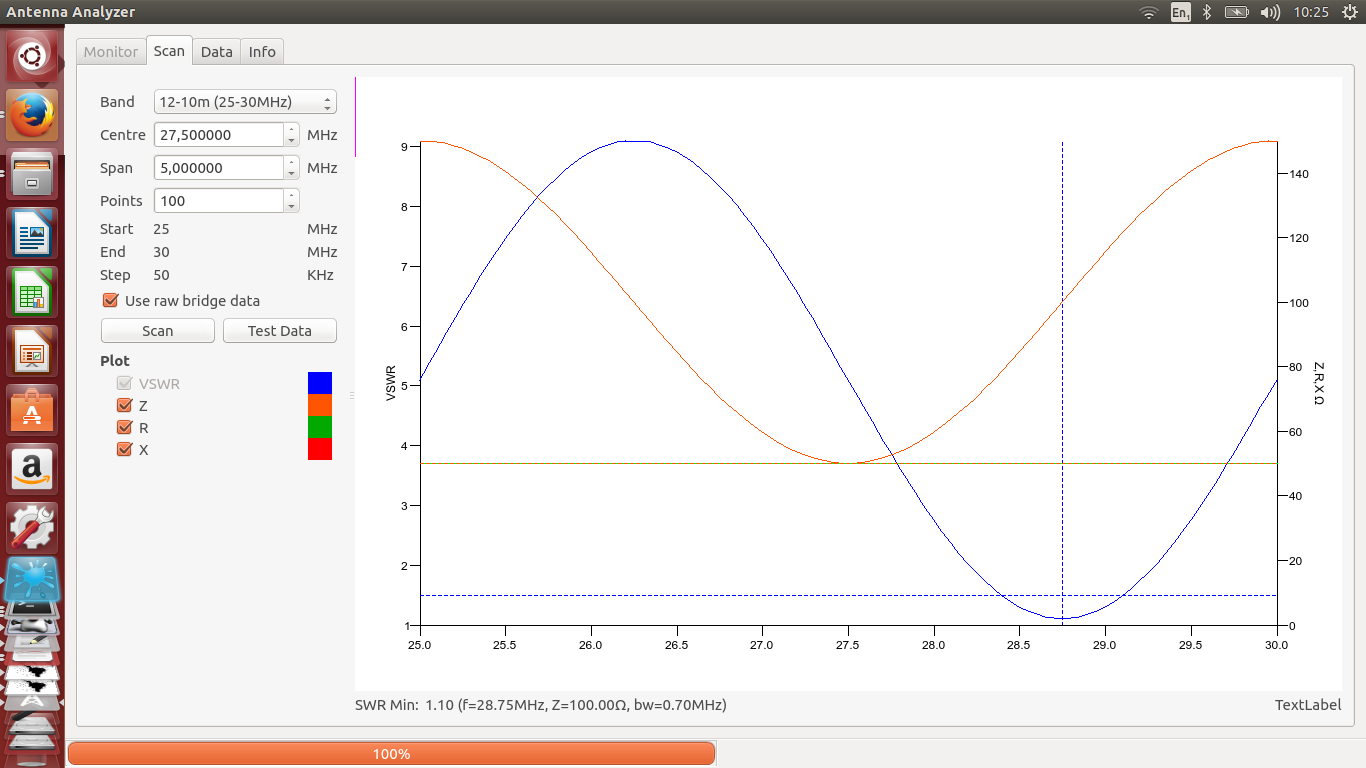Open Ubuntu Dash search launcher
The height and width of the screenshot is (768, 1366).
coord(32,56)
